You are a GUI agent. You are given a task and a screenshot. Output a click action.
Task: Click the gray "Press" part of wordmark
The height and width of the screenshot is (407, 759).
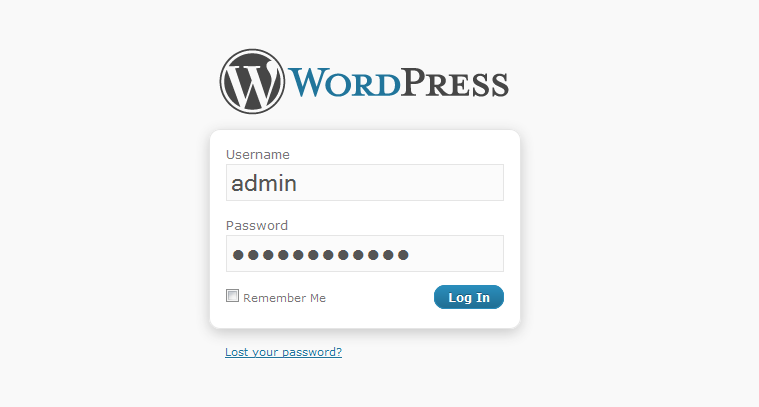pyautogui.click(x=455, y=82)
